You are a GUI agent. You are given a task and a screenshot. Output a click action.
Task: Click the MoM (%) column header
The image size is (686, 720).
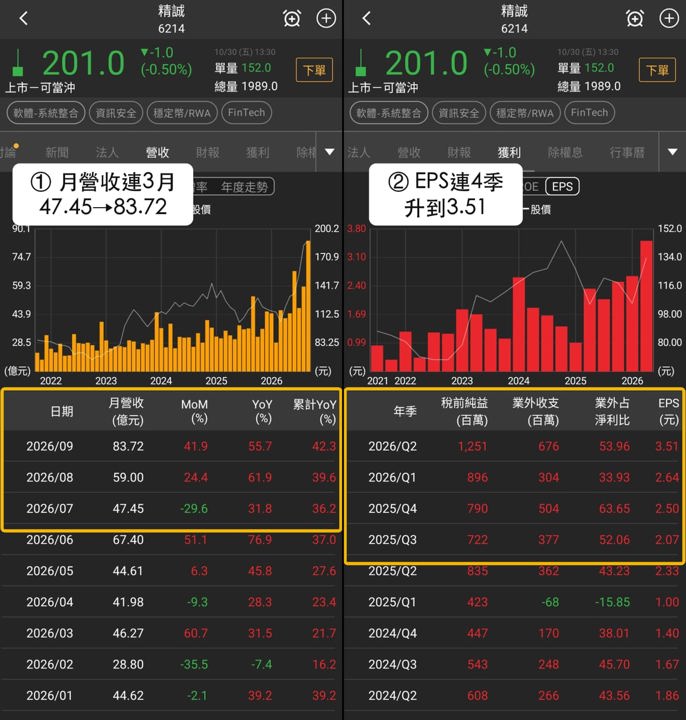(195, 411)
